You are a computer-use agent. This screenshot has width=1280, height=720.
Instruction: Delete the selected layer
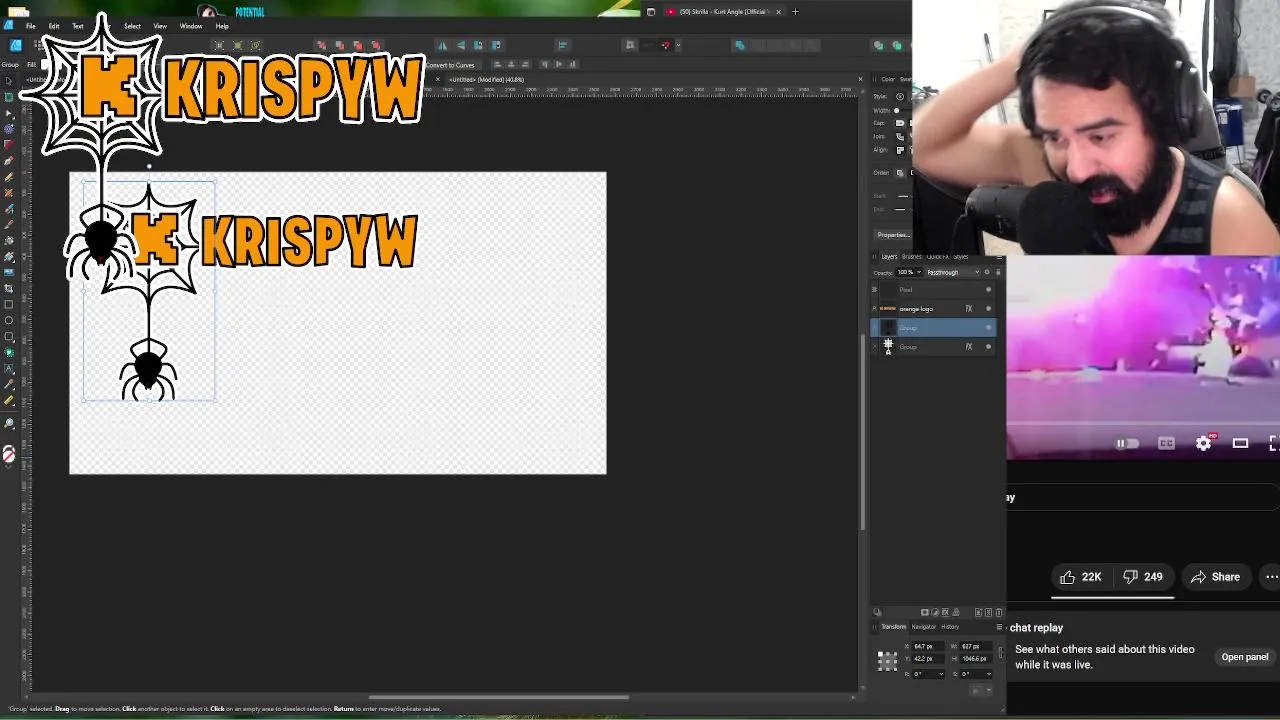point(999,612)
